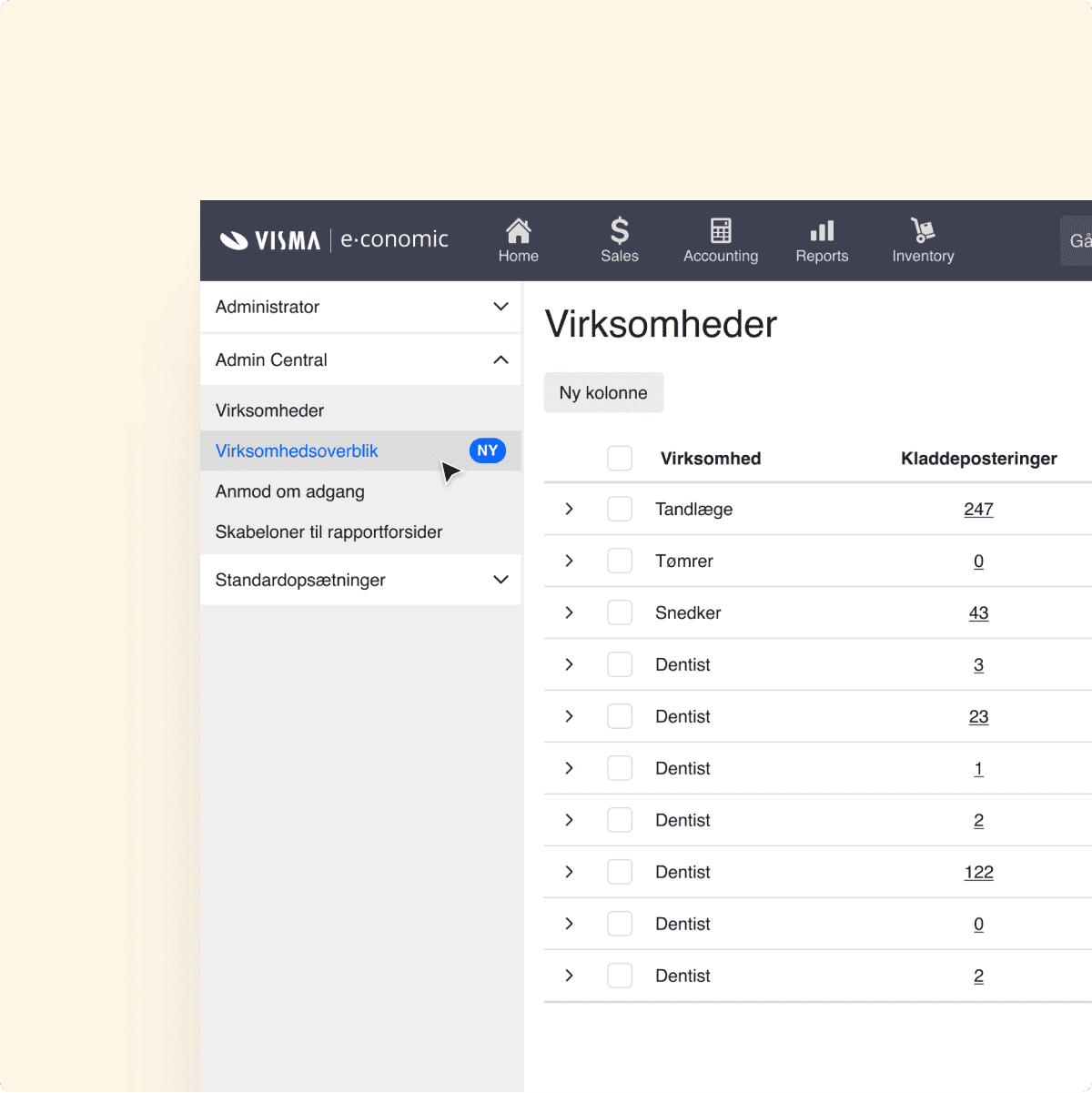Screen dimensions: 1092x1093
Task: Check the checkbox for Snedker row
Action: coord(620,612)
